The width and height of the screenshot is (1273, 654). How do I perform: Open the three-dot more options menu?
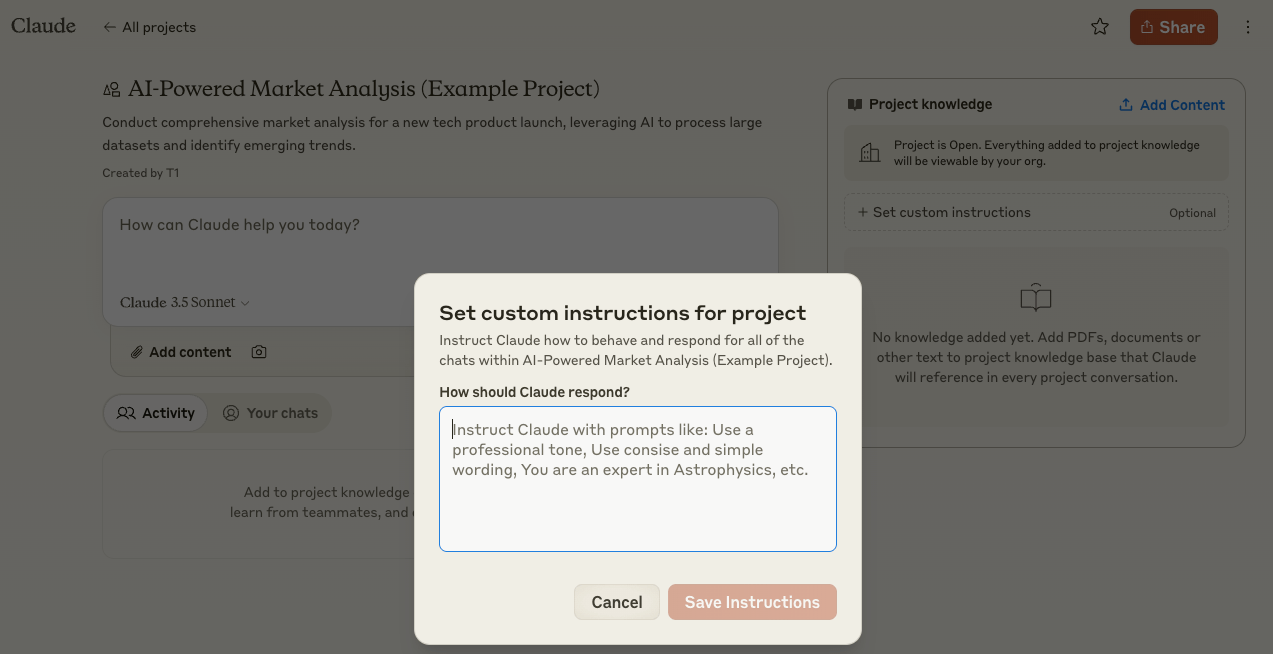pos(1247,27)
